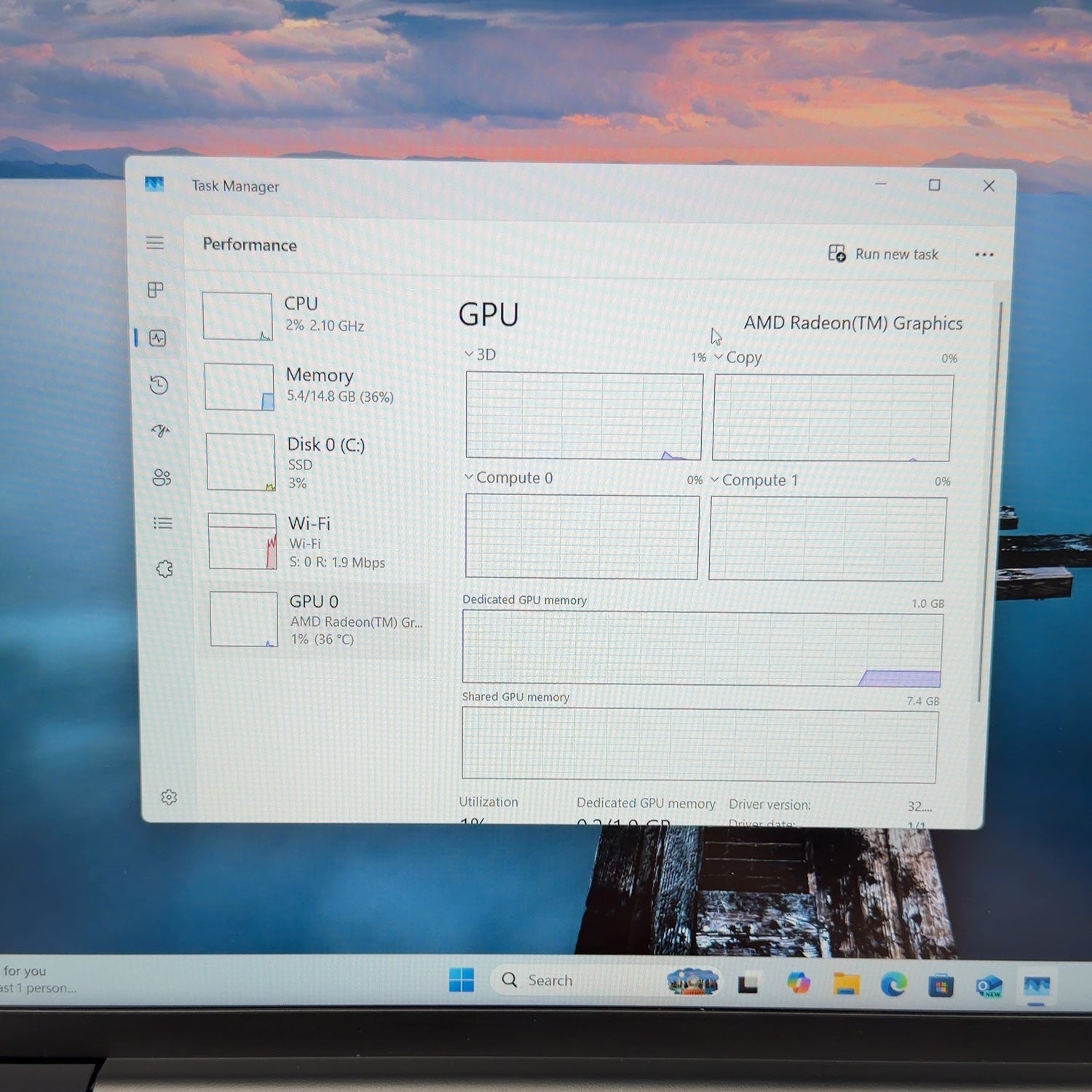The width and height of the screenshot is (1092, 1092).
Task: Open the Services page icon
Action: 165,569
